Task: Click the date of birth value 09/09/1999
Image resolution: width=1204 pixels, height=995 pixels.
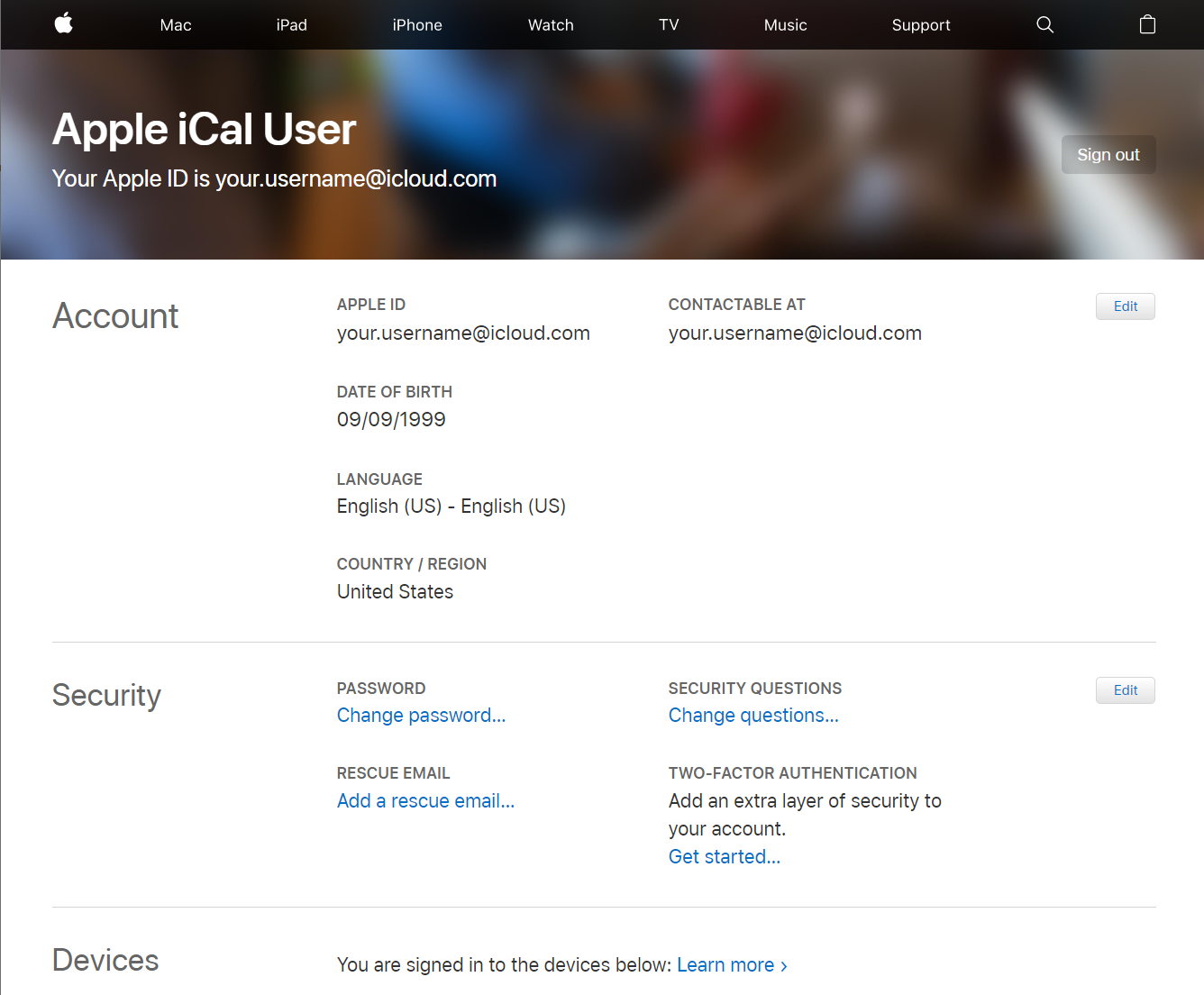Action: (391, 419)
